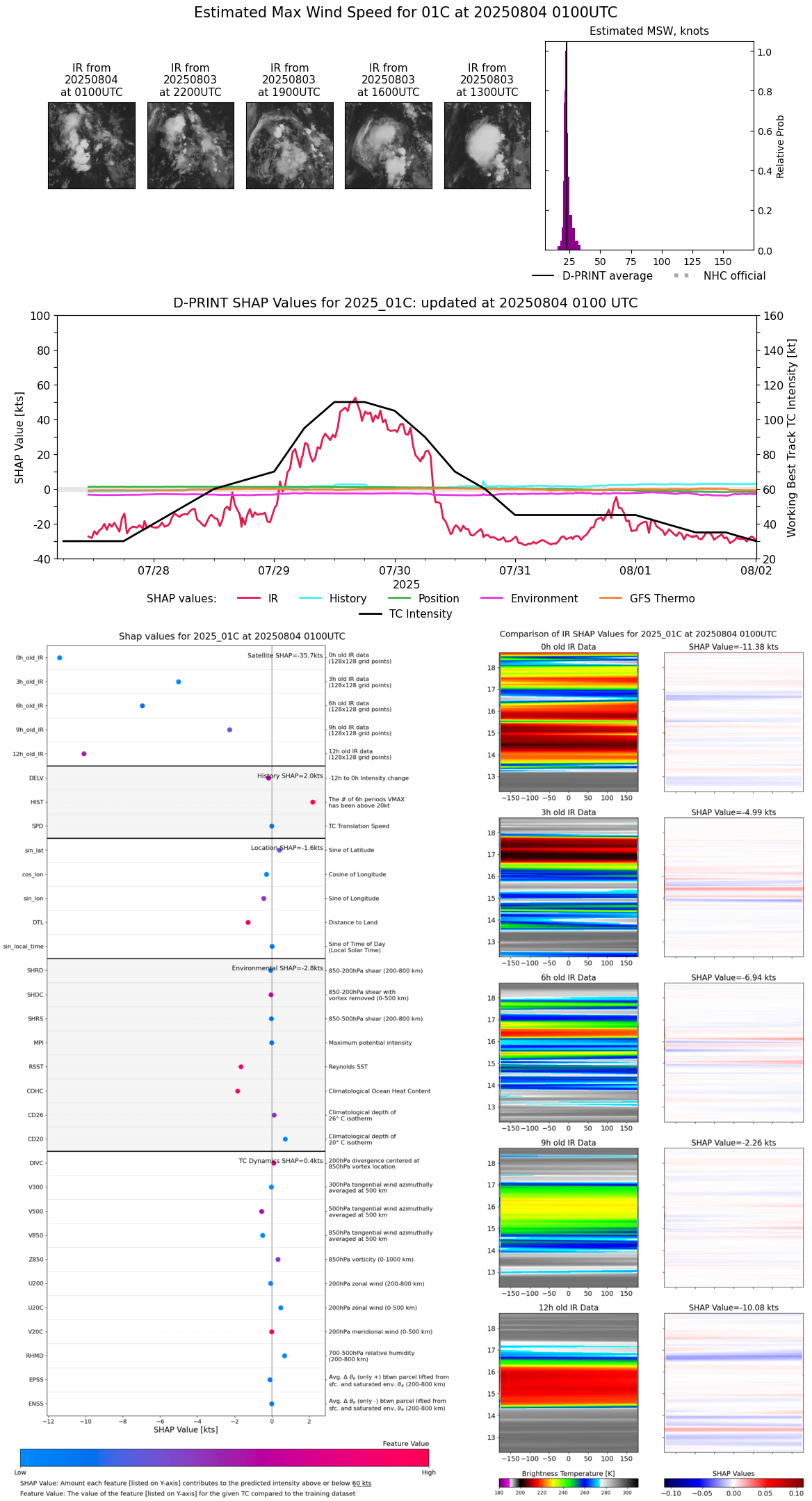Screen dimensions: 812x1501
Task: Click the Brightness Temperature colorbar
Action: click(568, 1483)
